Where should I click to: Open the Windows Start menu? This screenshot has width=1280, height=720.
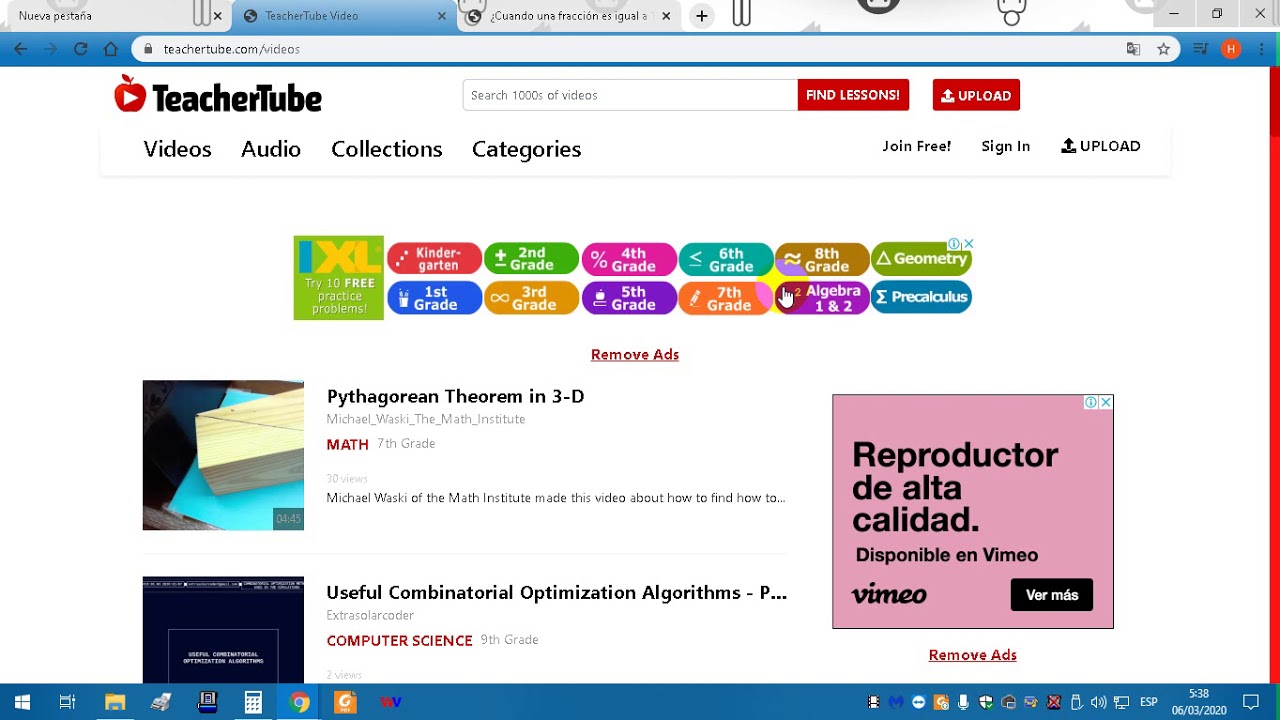(22, 702)
